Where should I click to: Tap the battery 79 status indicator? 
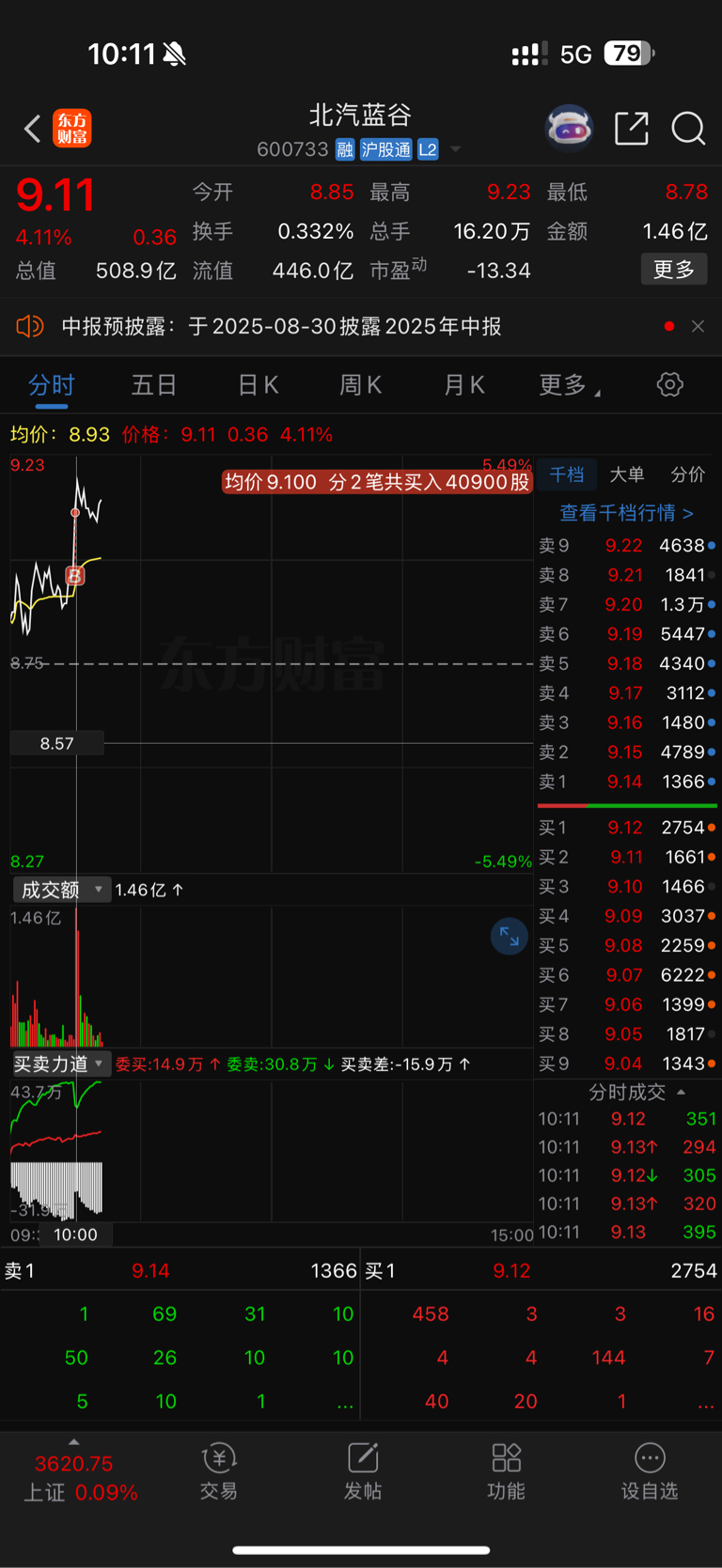[x=629, y=54]
